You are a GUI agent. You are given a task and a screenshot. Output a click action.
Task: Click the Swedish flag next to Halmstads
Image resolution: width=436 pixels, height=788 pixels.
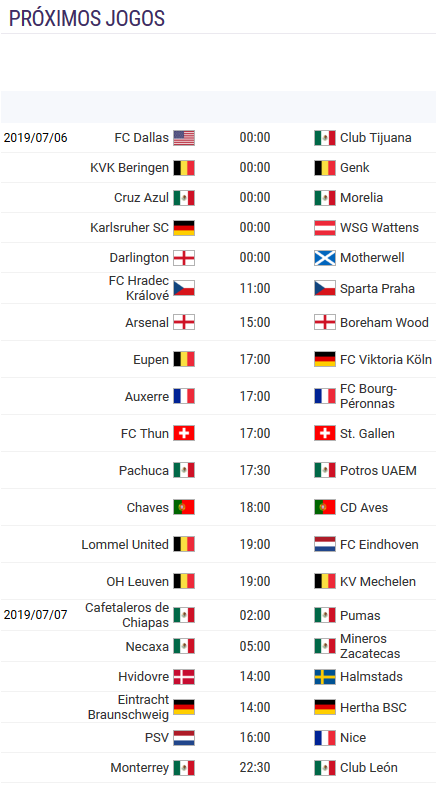(324, 677)
